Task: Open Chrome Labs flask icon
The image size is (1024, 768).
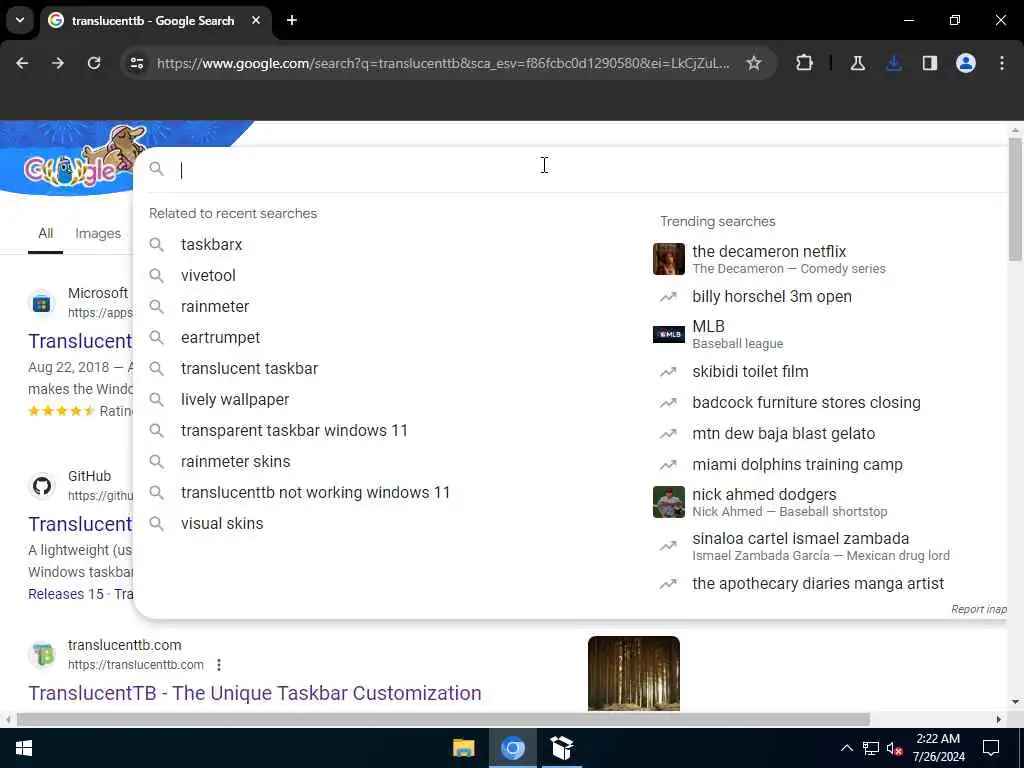Action: point(857,63)
